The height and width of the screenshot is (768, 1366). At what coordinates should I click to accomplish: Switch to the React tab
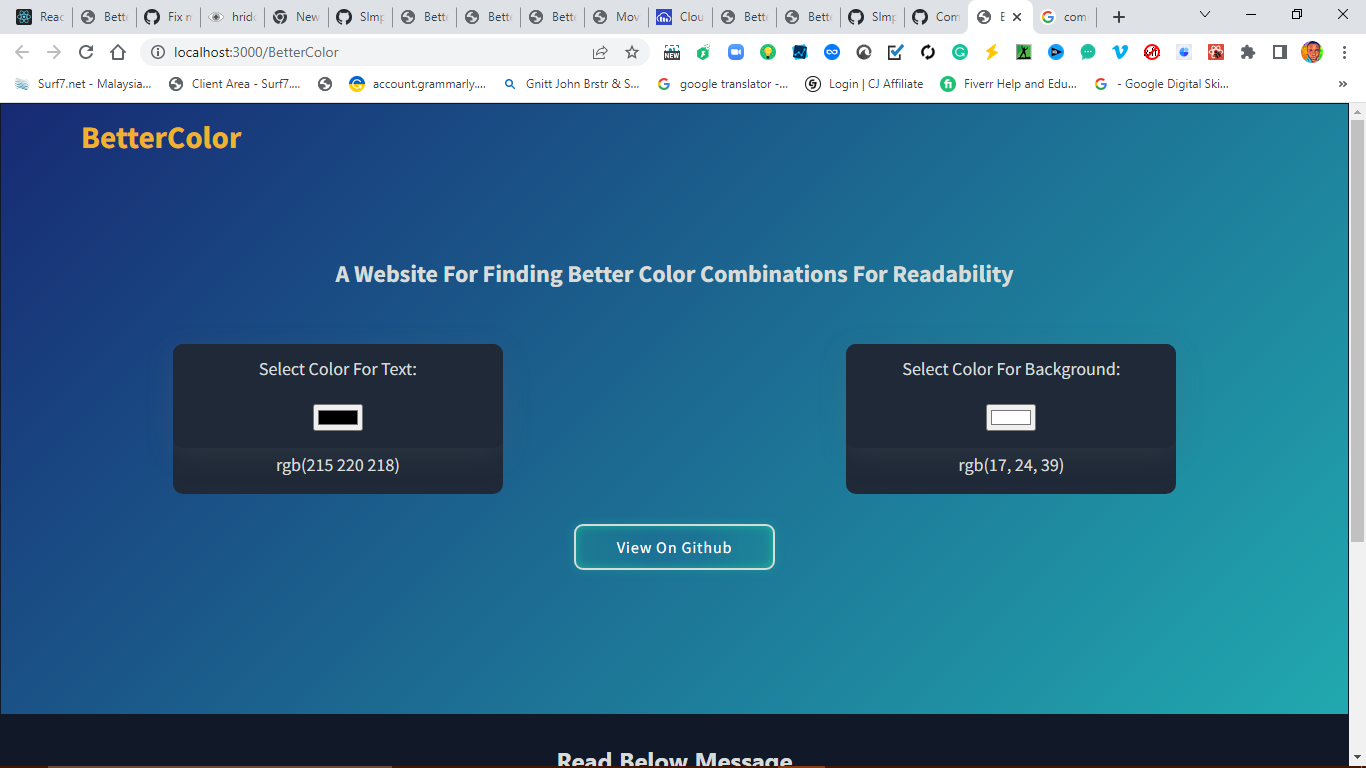click(x=36, y=16)
